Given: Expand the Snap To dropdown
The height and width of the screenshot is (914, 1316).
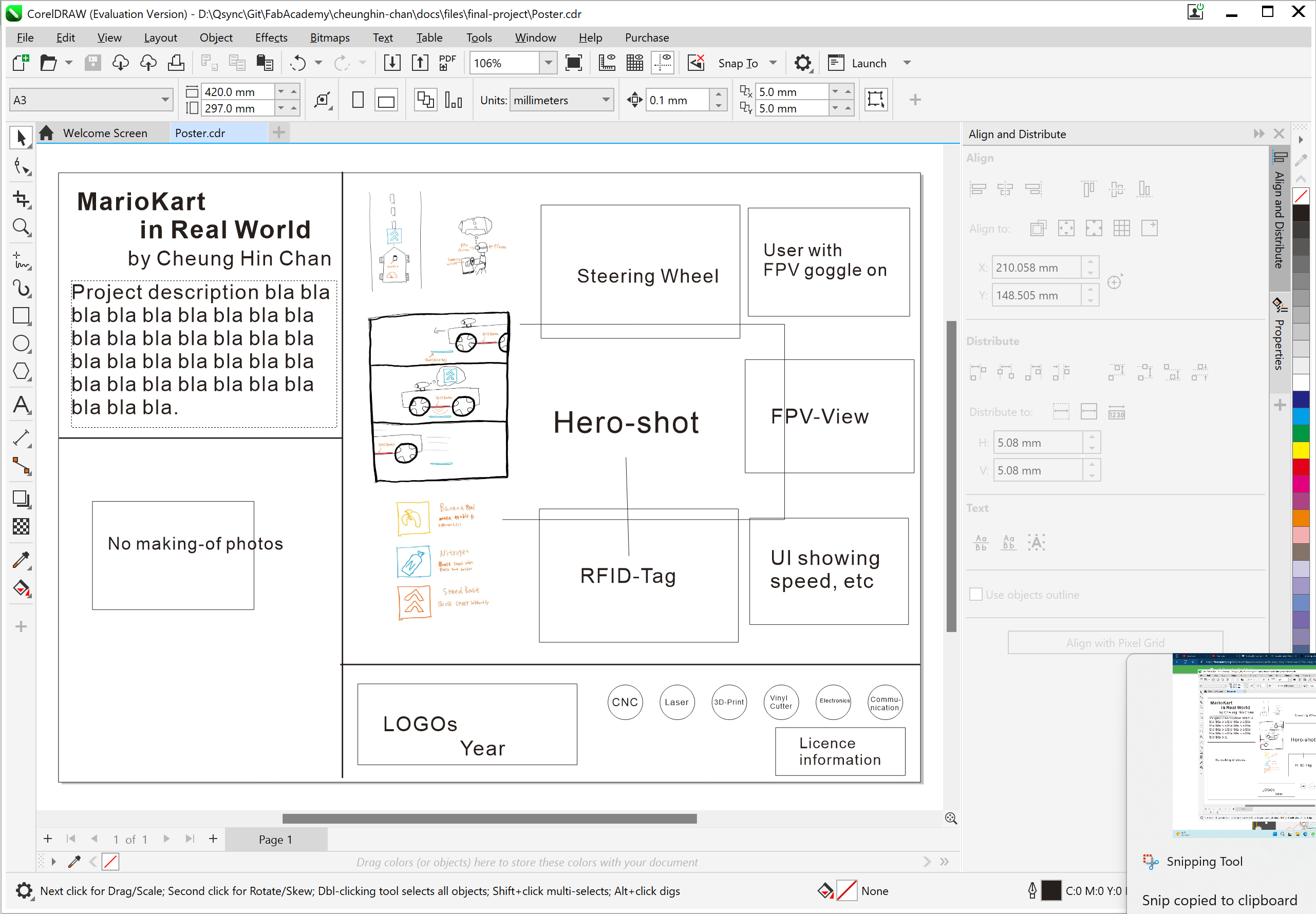Looking at the screenshot, I should [x=773, y=63].
